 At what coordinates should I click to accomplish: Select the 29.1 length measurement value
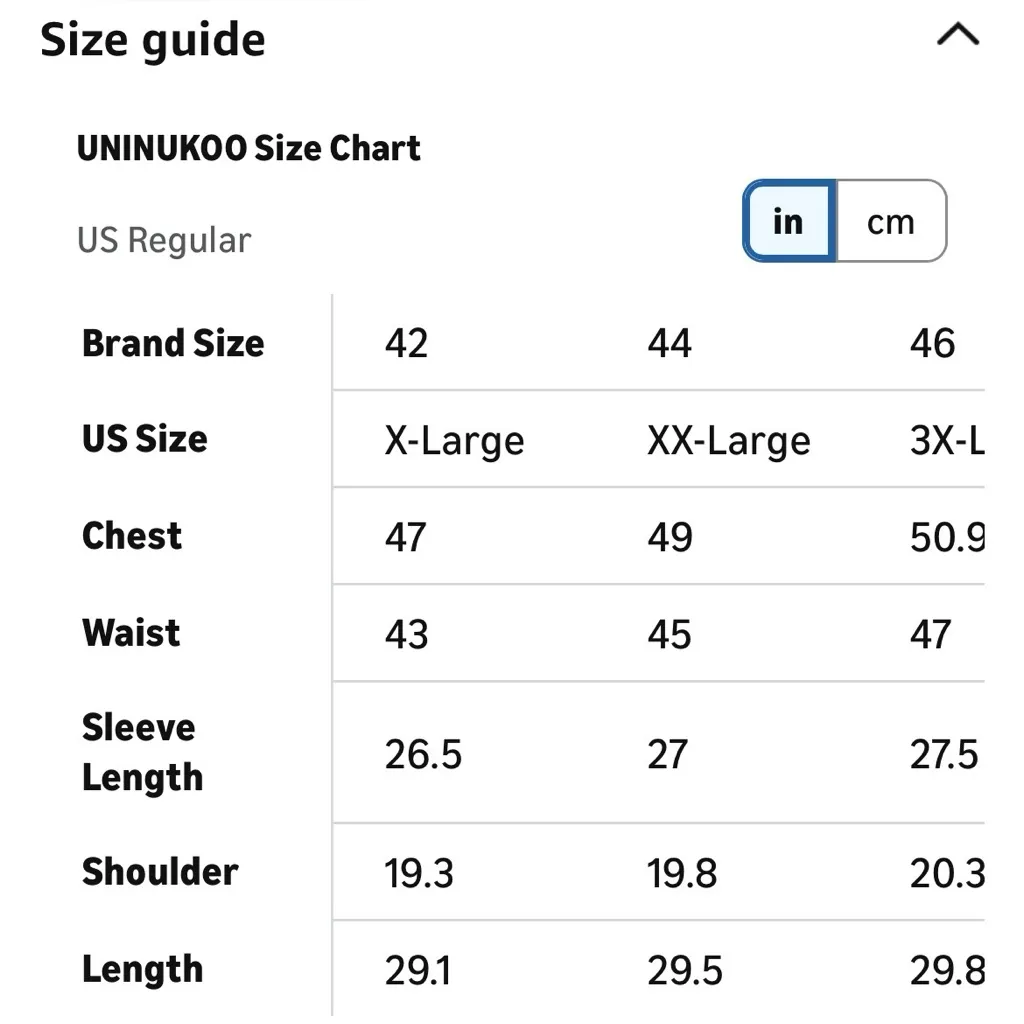pos(419,969)
